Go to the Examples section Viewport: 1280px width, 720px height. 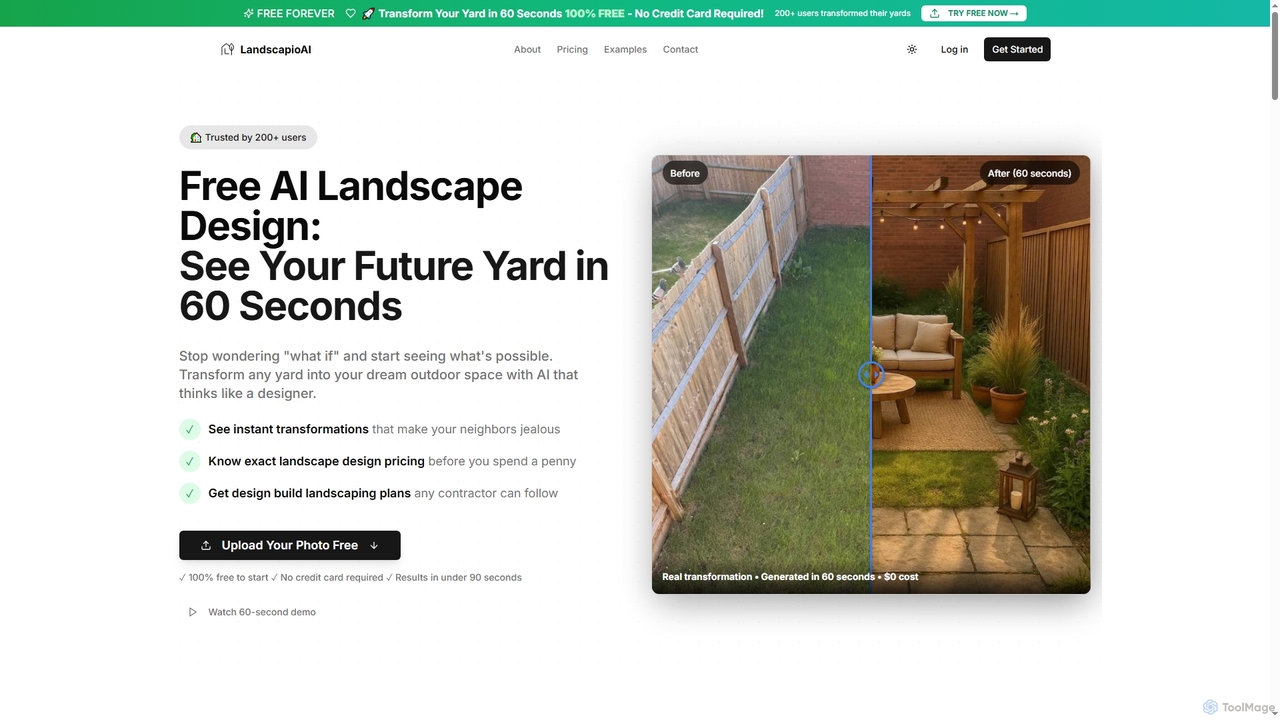tap(625, 49)
